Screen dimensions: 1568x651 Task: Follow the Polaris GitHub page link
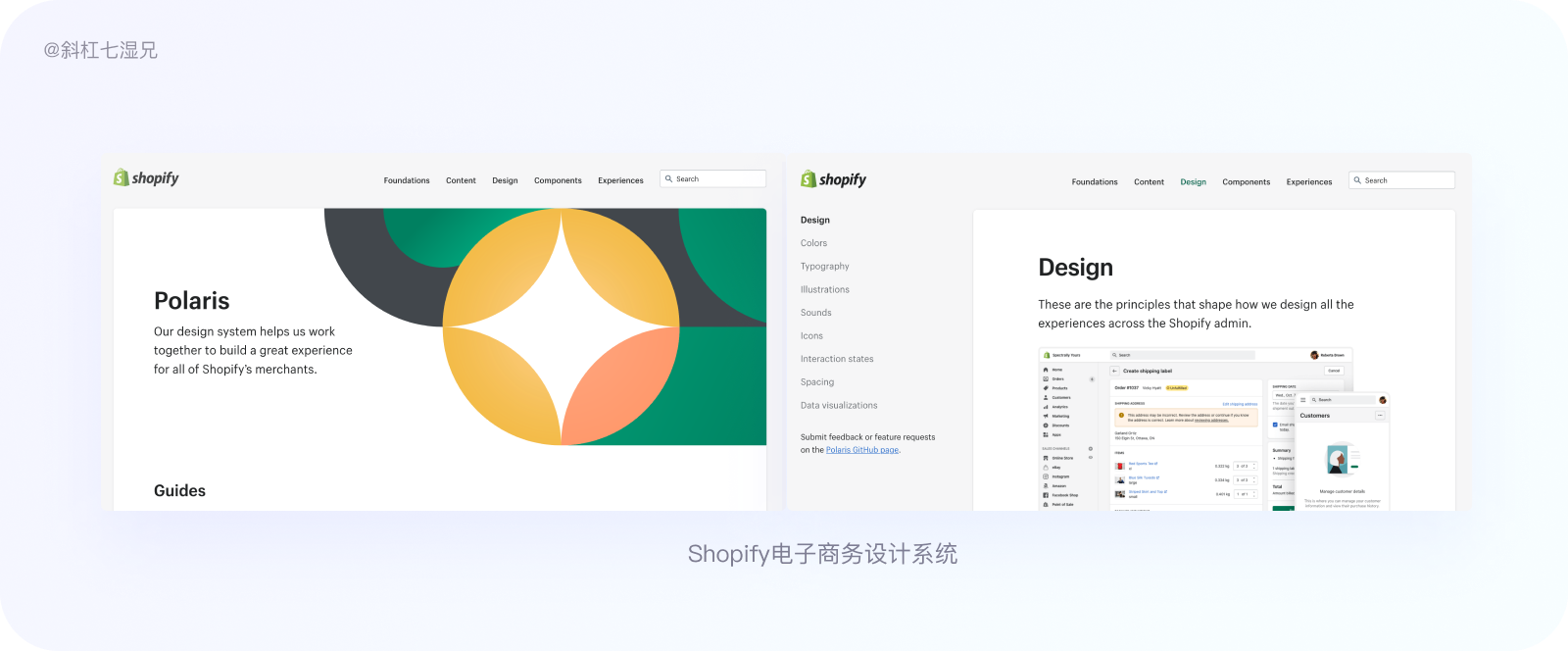click(862, 450)
